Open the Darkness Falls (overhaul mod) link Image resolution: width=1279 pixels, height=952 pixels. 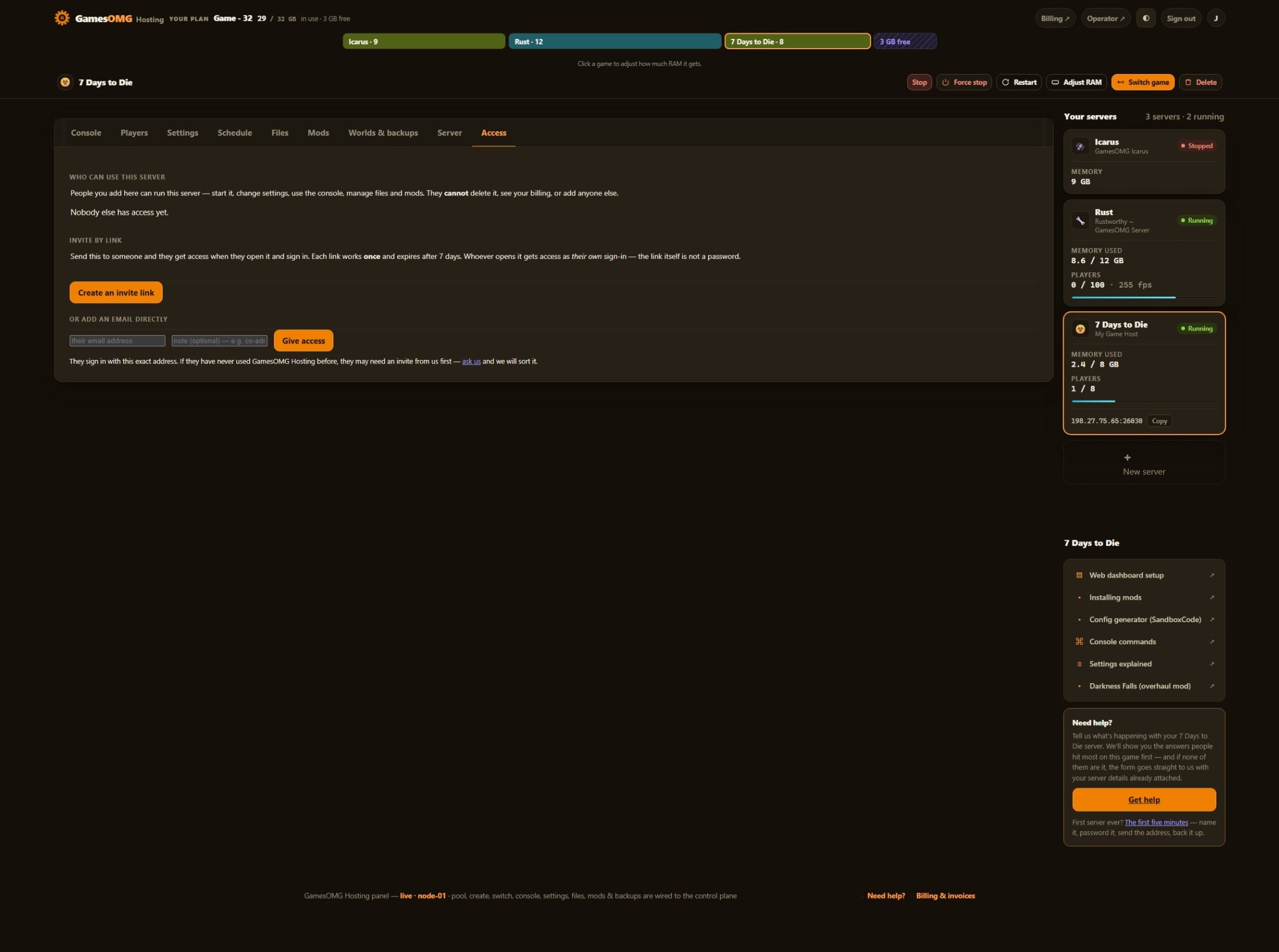point(1144,686)
